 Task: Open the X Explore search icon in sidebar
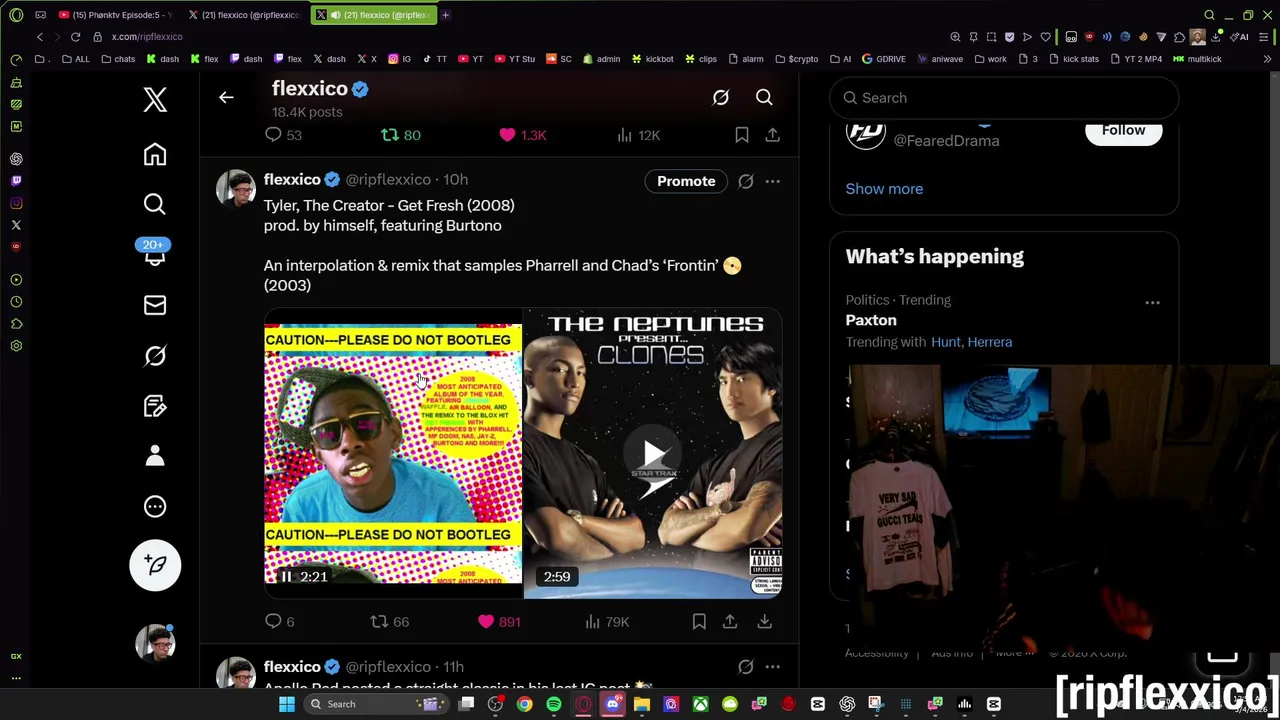point(155,205)
